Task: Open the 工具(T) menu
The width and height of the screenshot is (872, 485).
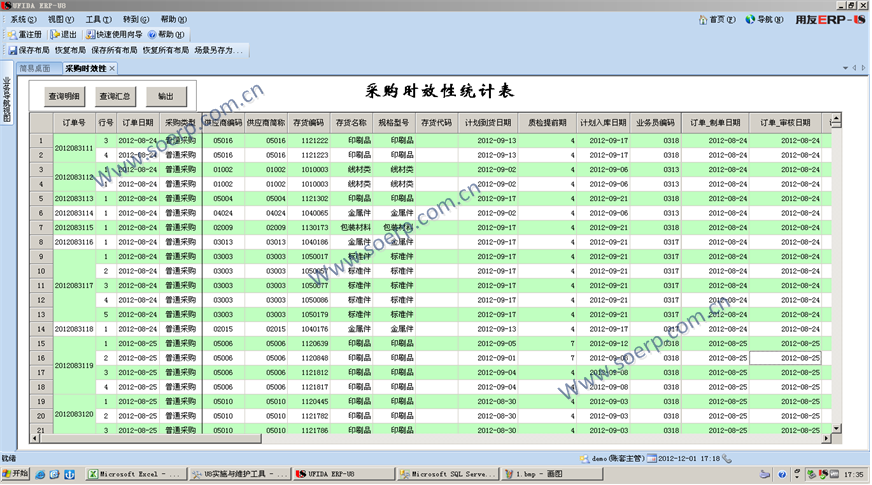Action: pos(98,19)
